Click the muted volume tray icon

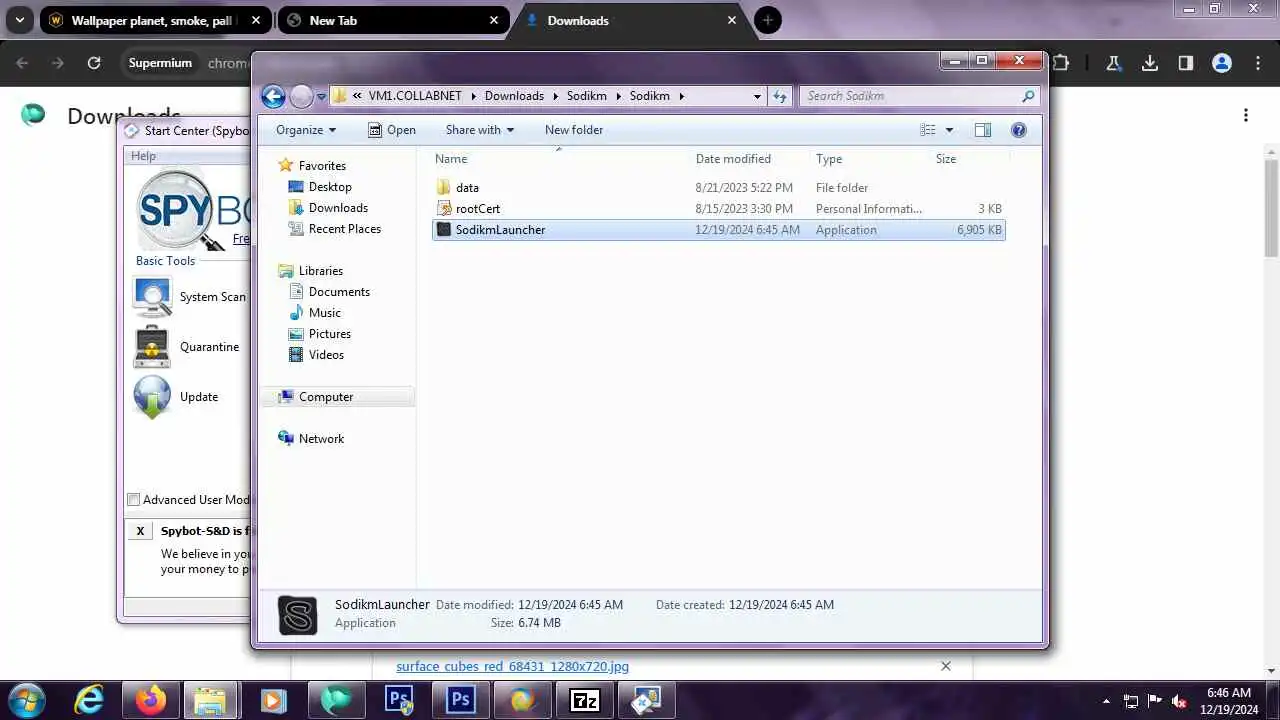pyautogui.click(x=1179, y=701)
